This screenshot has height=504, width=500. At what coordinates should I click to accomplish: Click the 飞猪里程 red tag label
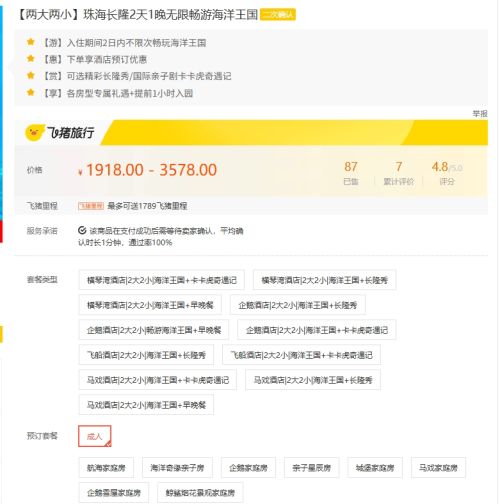point(91,206)
